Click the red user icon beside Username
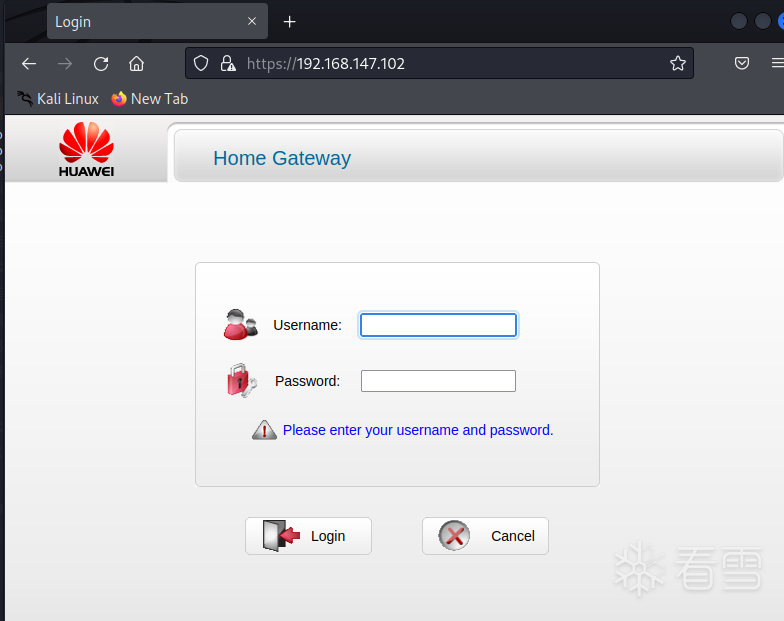The width and height of the screenshot is (784, 621). [x=240, y=324]
